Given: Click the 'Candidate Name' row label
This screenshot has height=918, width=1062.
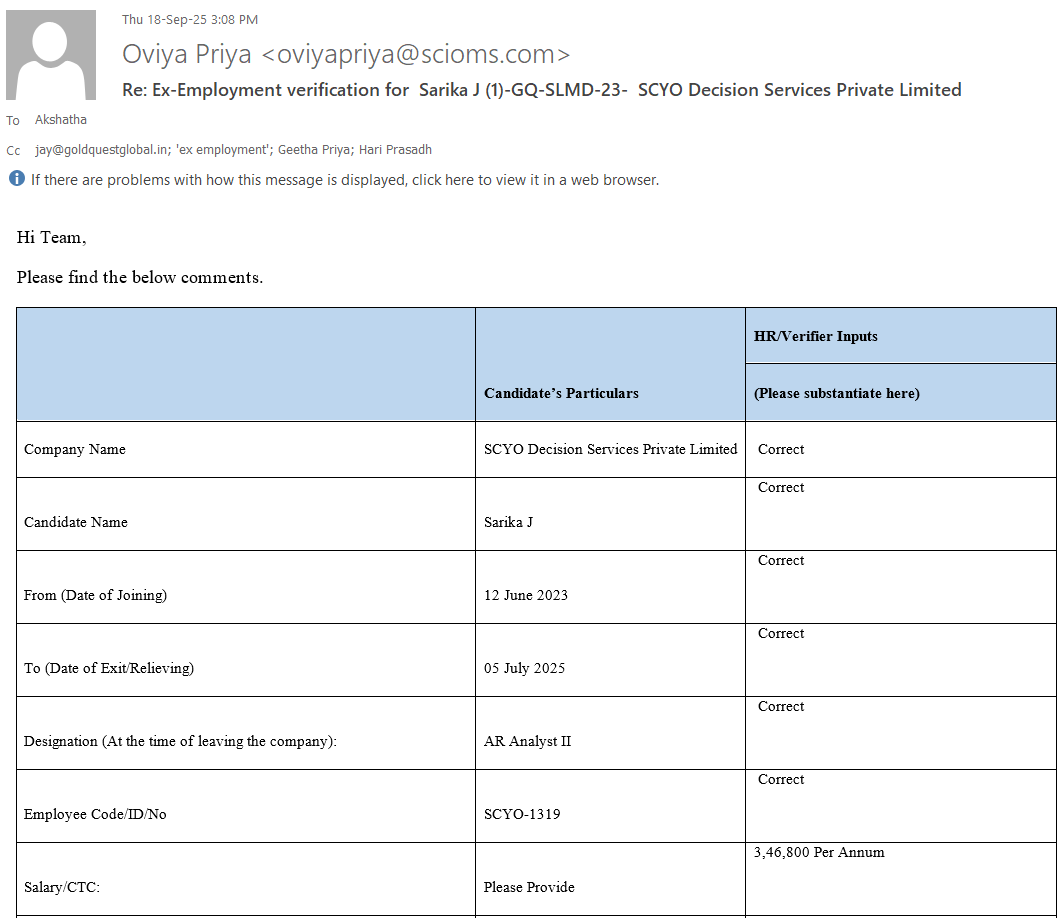Looking at the screenshot, I should pyautogui.click(x=76, y=522).
